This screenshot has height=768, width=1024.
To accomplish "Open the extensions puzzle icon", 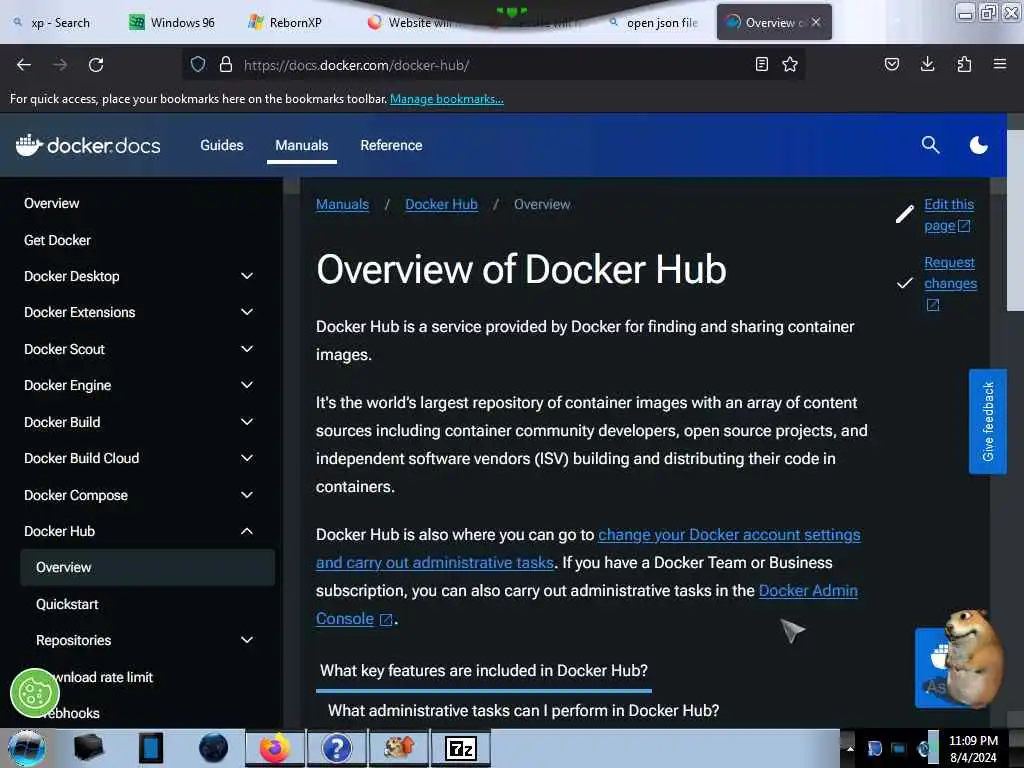I will tap(964, 64).
